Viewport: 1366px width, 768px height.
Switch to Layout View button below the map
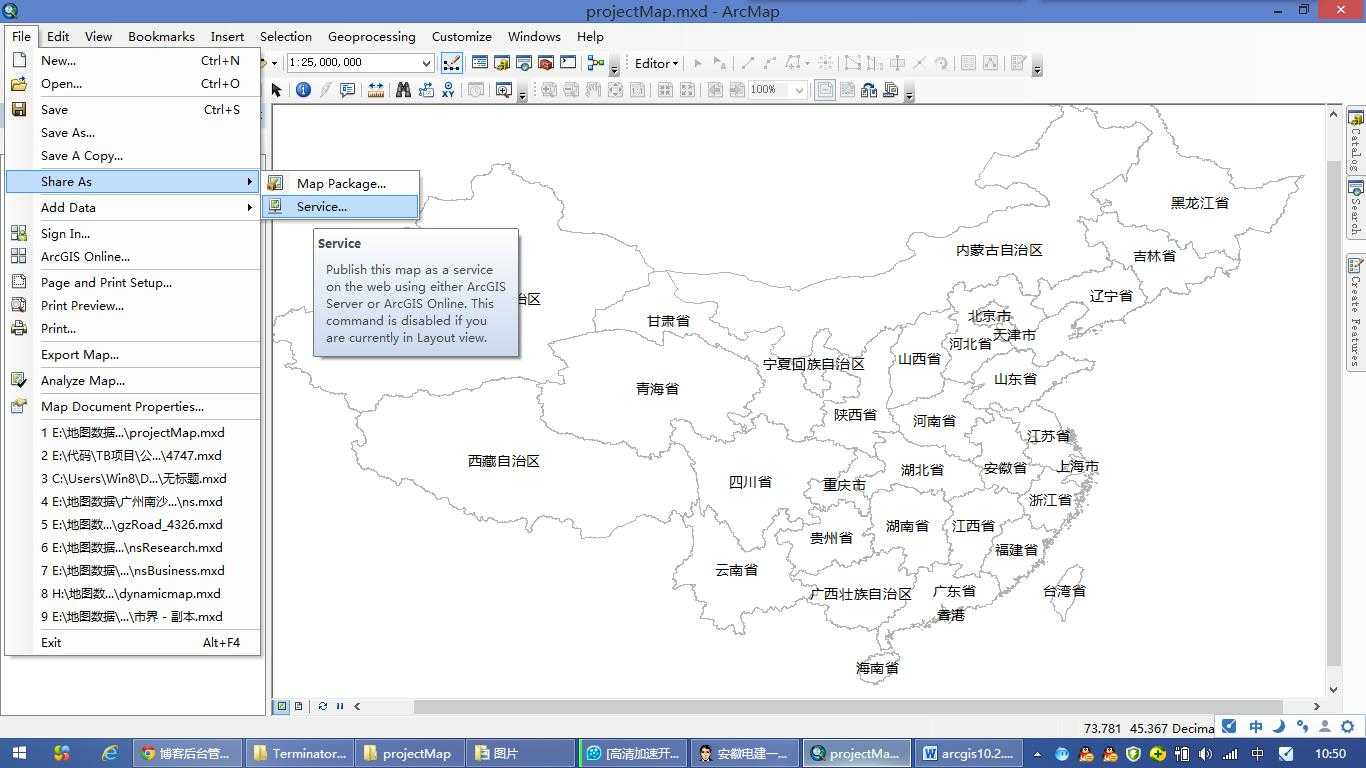(298, 706)
